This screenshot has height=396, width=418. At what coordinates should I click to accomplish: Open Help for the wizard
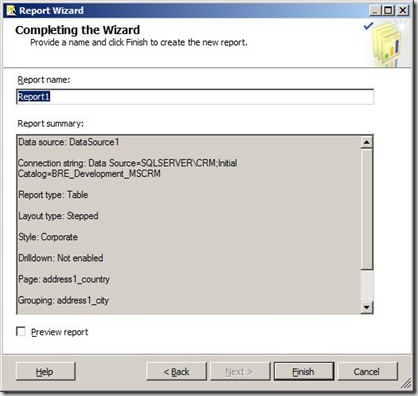pyautogui.click(x=46, y=371)
